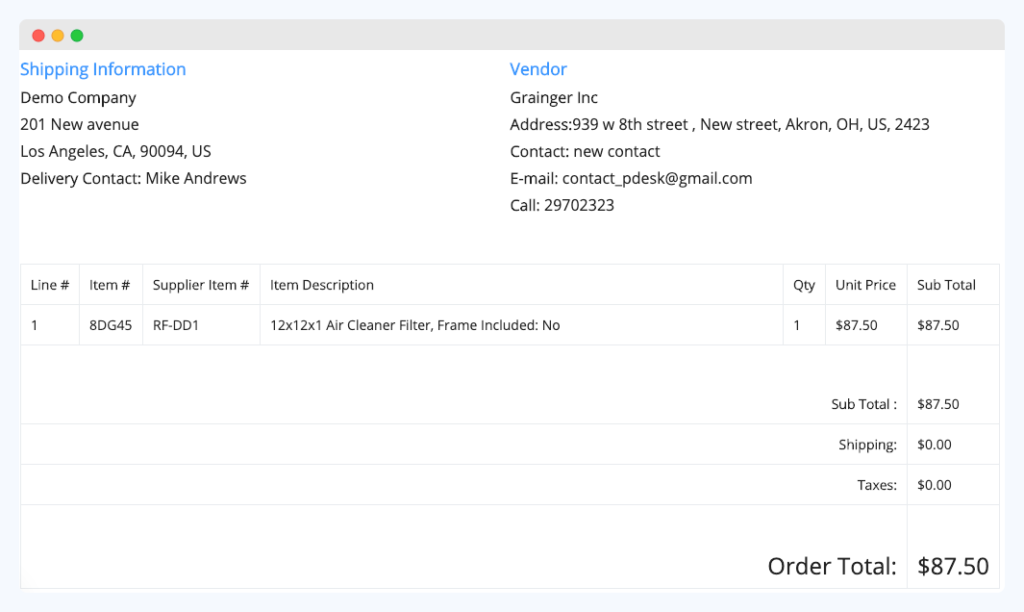1024x612 pixels.
Task: Select the Supplier Item # column header
Action: (x=200, y=284)
